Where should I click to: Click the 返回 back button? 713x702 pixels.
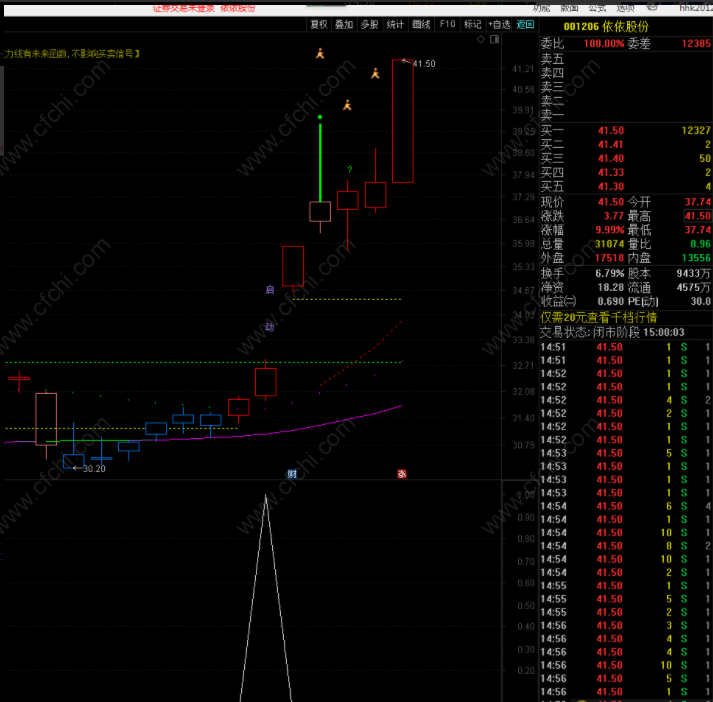point(525,25)
